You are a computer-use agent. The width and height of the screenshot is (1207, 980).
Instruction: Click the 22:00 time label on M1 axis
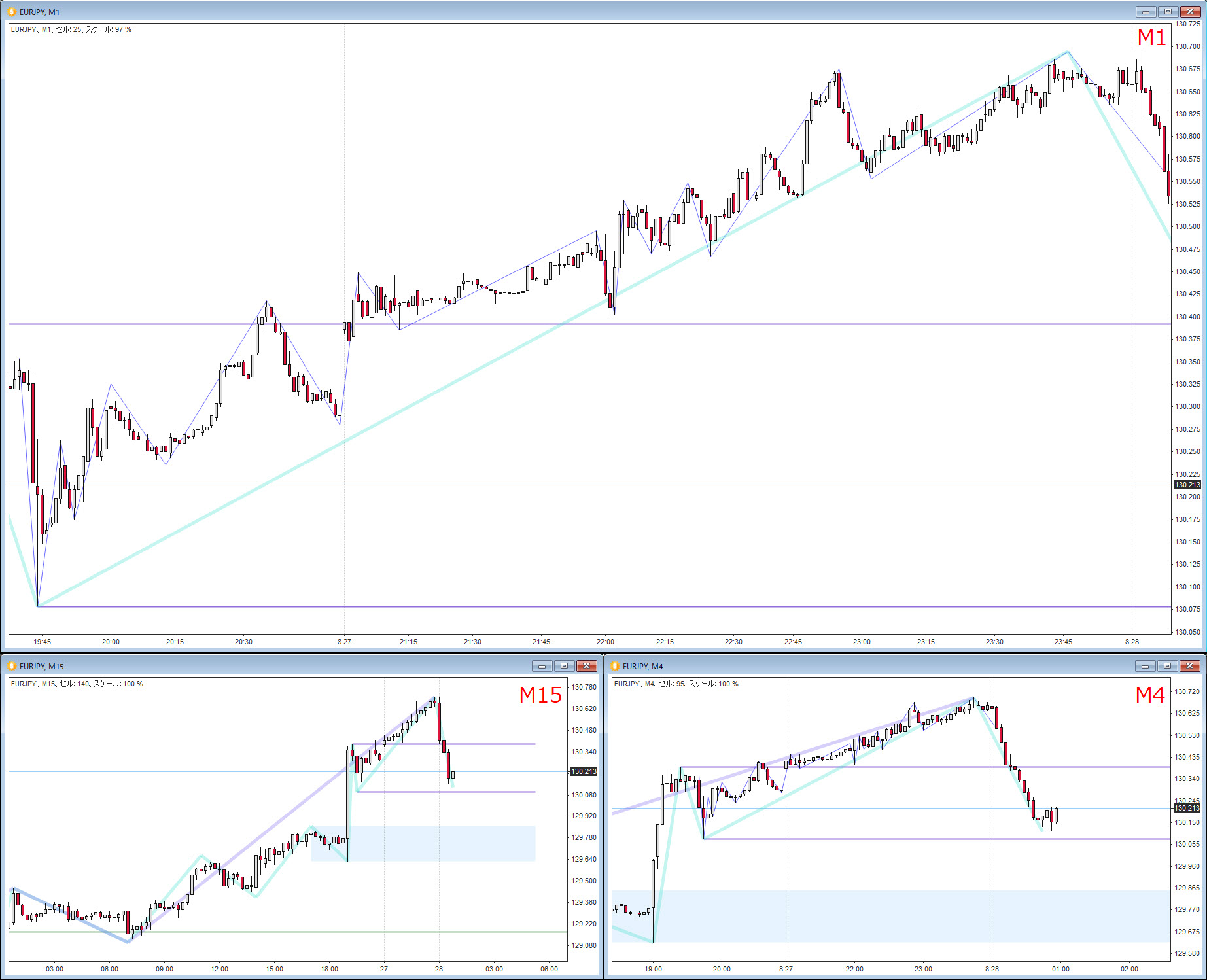tap(605, 642)
